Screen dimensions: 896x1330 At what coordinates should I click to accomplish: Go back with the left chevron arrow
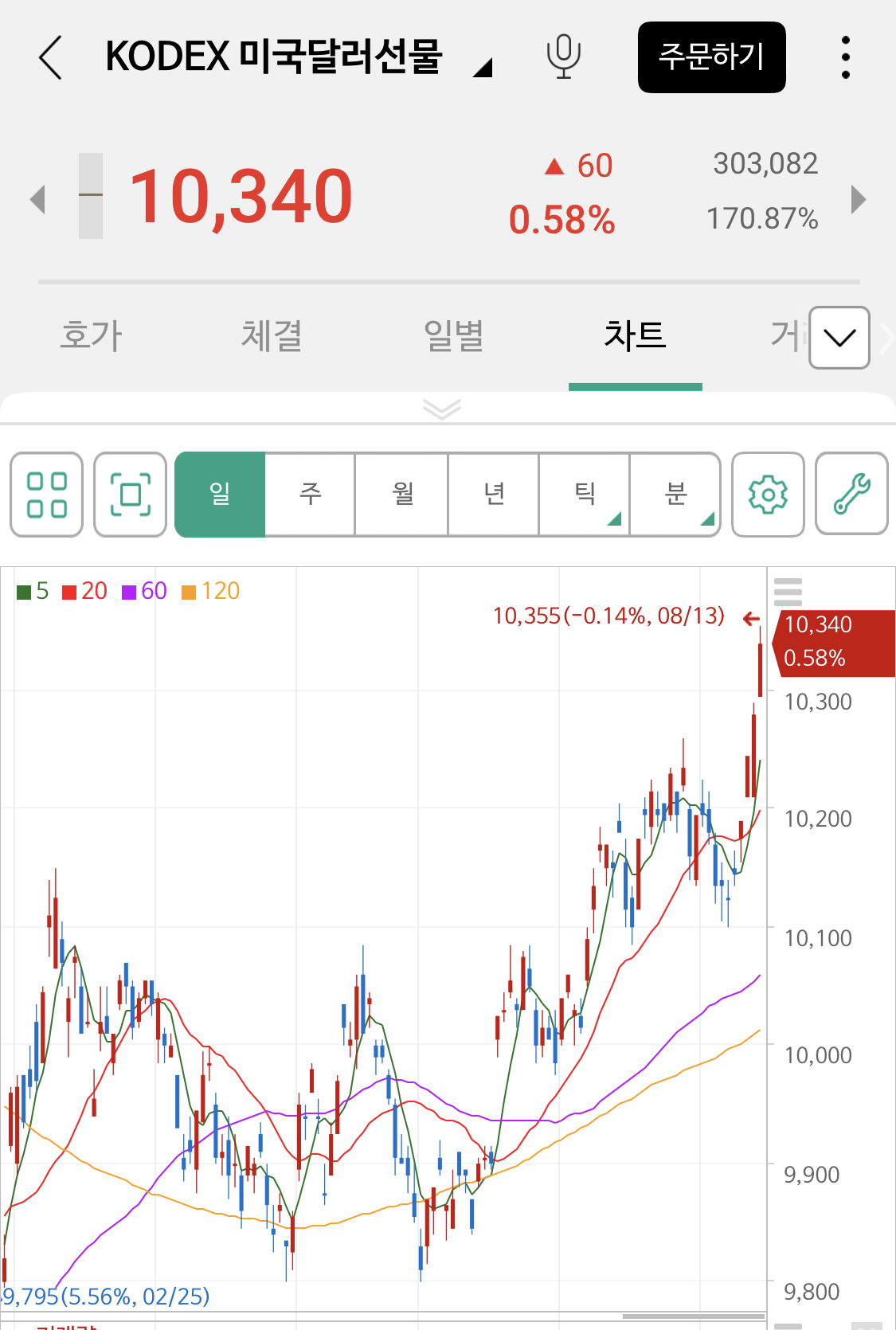tap(50, 57)
